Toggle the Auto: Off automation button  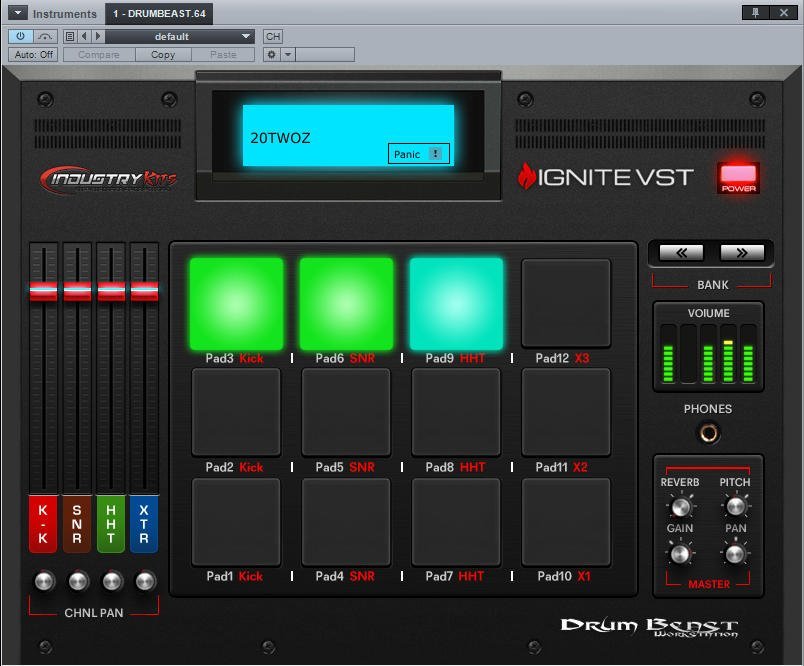click(x=34, y=55)
